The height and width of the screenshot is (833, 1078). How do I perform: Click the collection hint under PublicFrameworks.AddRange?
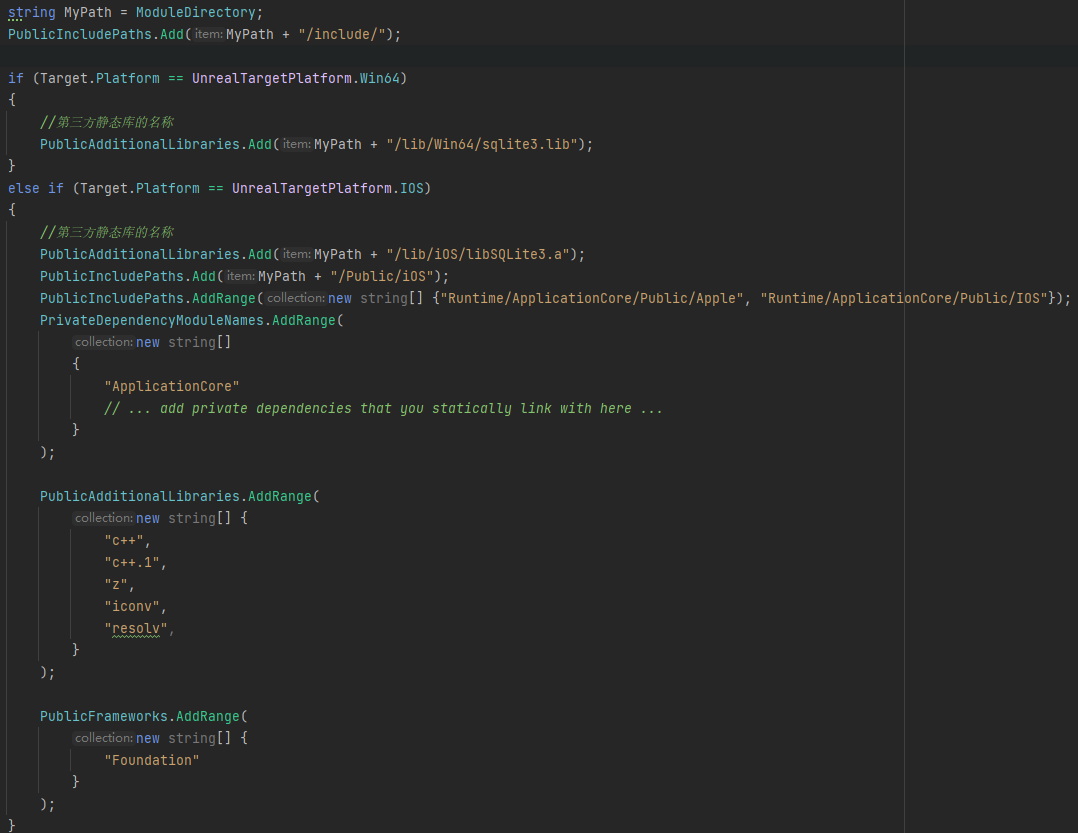103,738
